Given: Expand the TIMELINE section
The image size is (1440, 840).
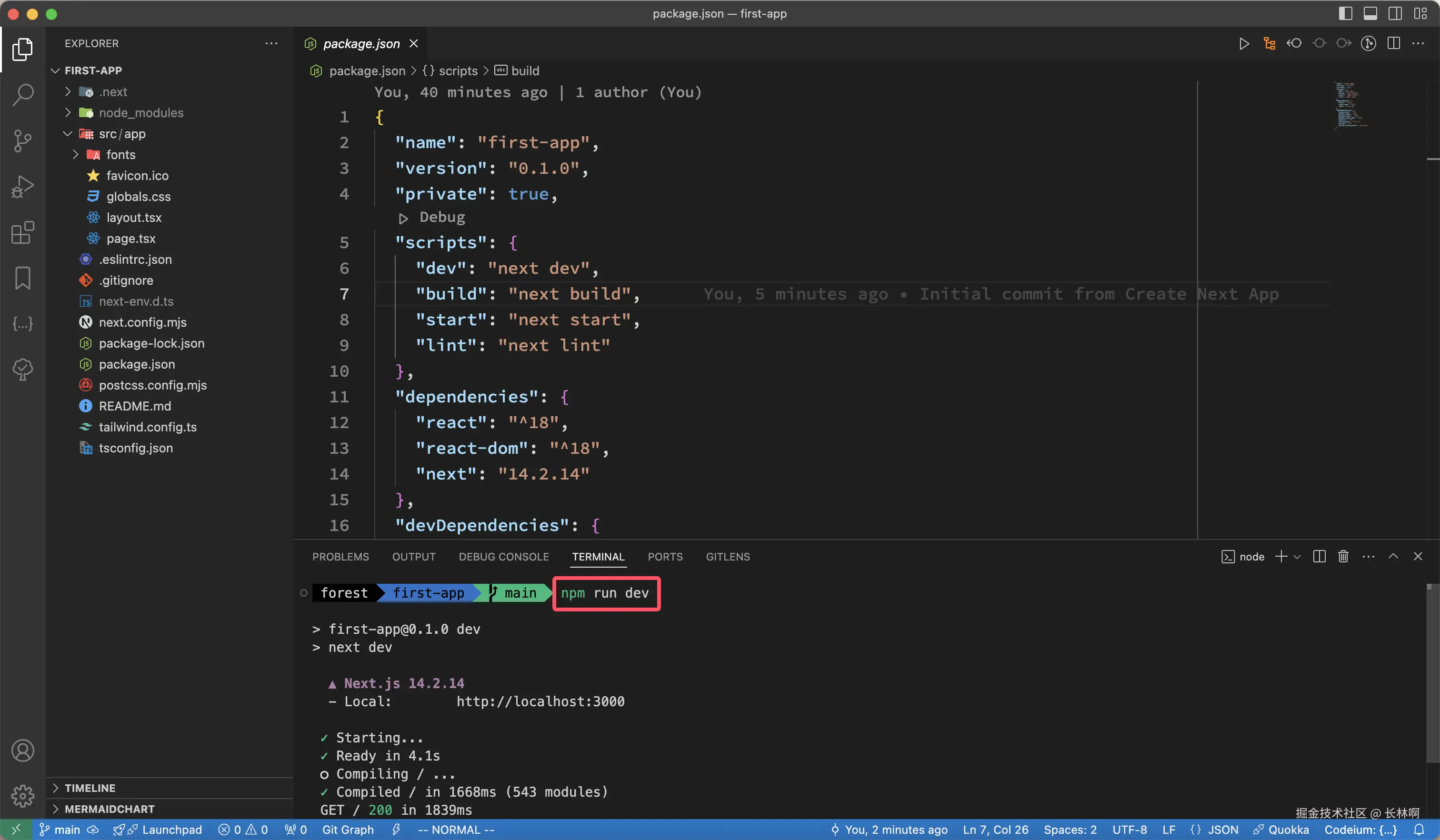Looking at the screenshot, I should [x=90, y=788].
